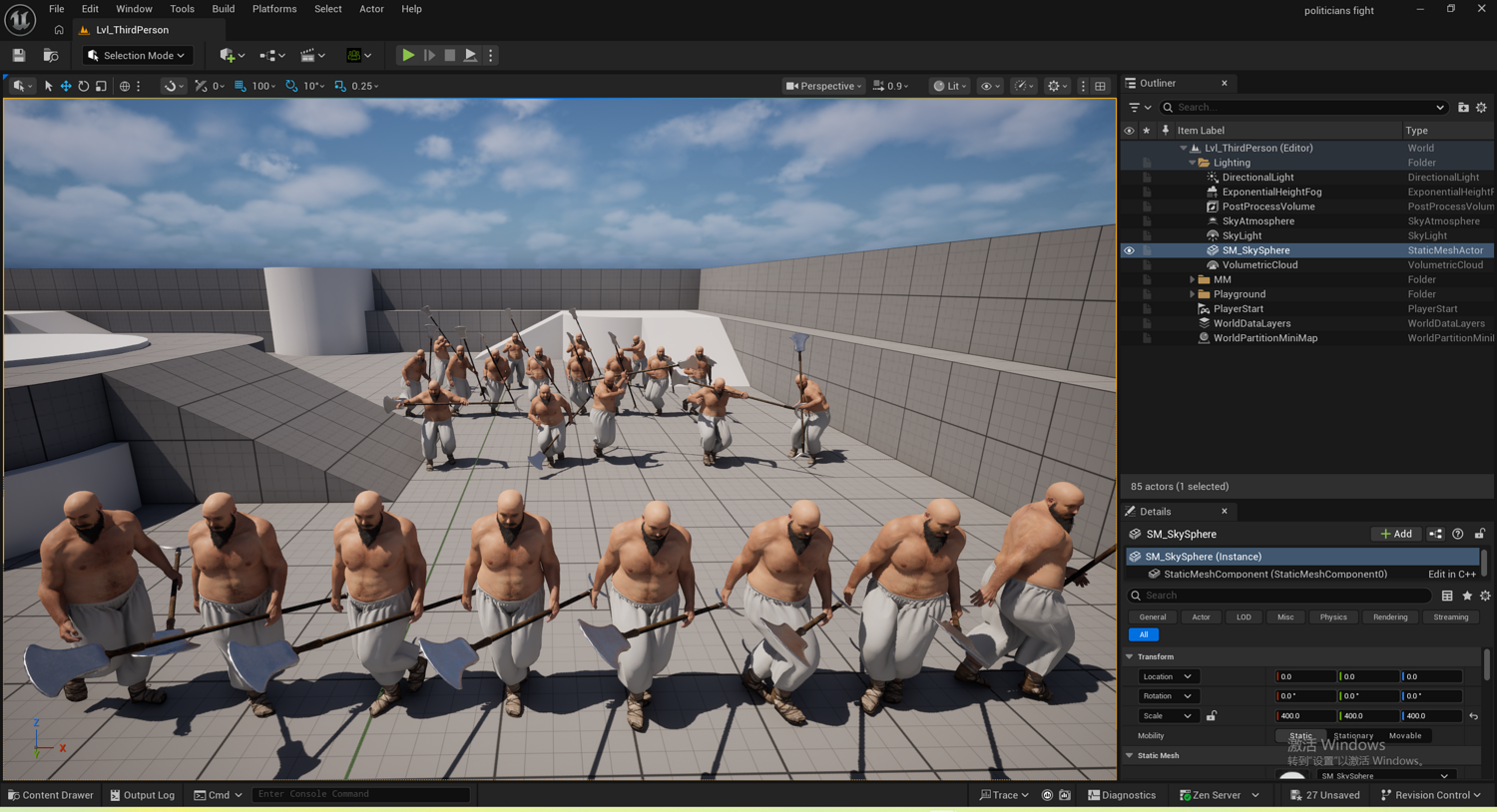Open the quick Add Actor cube-plus icon

tap(232, 56)
